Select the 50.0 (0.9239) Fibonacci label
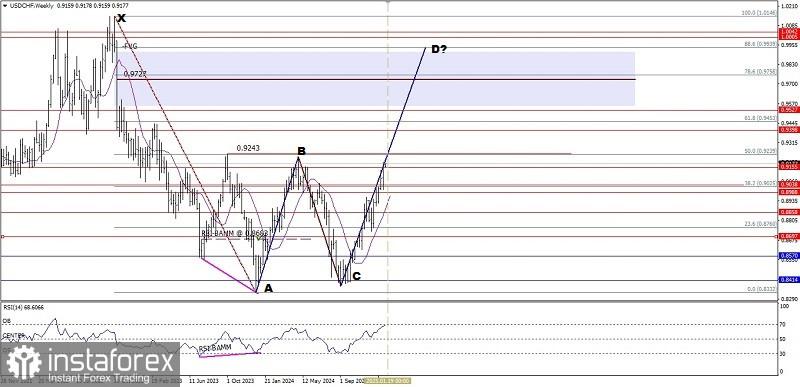The height and width of the screenshot is (387, 800). (760, 151)
